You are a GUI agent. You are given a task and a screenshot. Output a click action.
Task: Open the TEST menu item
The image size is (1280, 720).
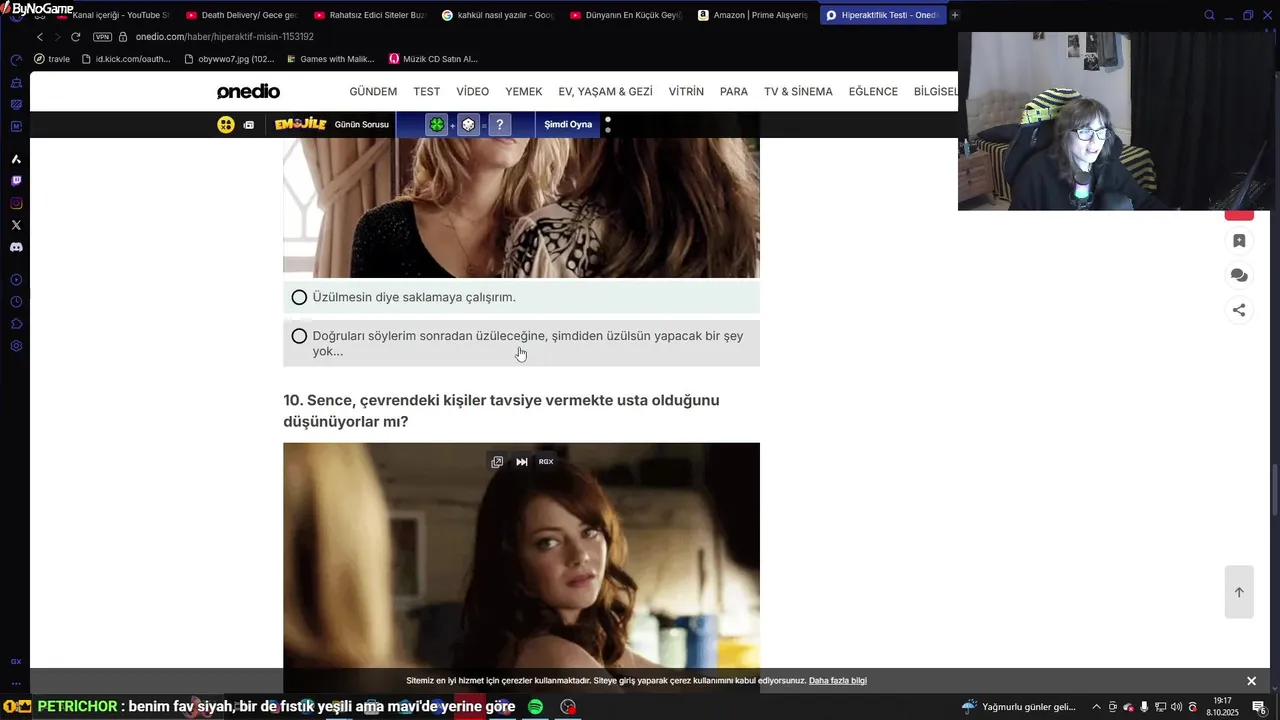click(x=427, y=91)
